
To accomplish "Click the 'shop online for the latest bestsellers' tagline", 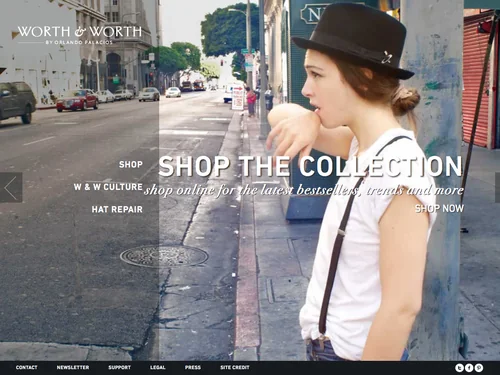I will [304, 190].
